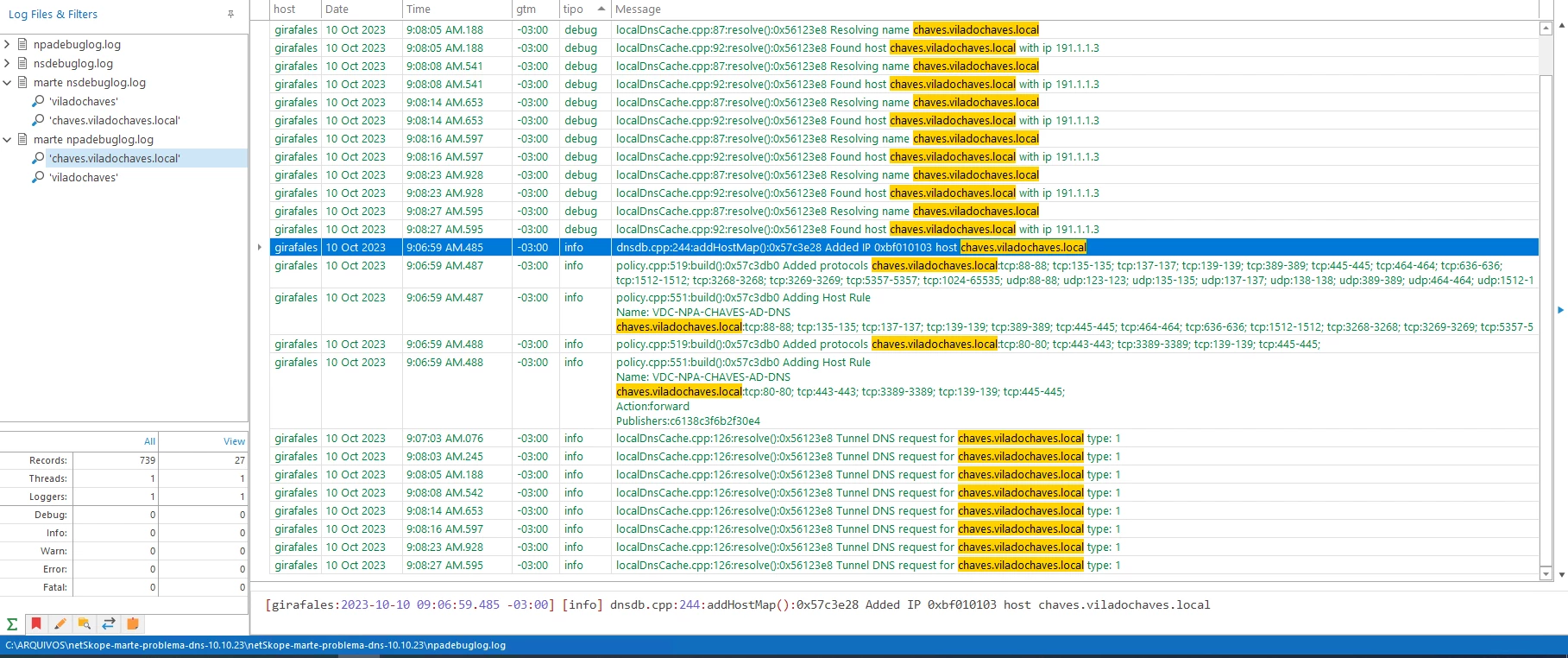This screenshot has height=658, width=1568.
Task: Select Added protocols row at 9:06:59 AM.488
Action: 904,344
